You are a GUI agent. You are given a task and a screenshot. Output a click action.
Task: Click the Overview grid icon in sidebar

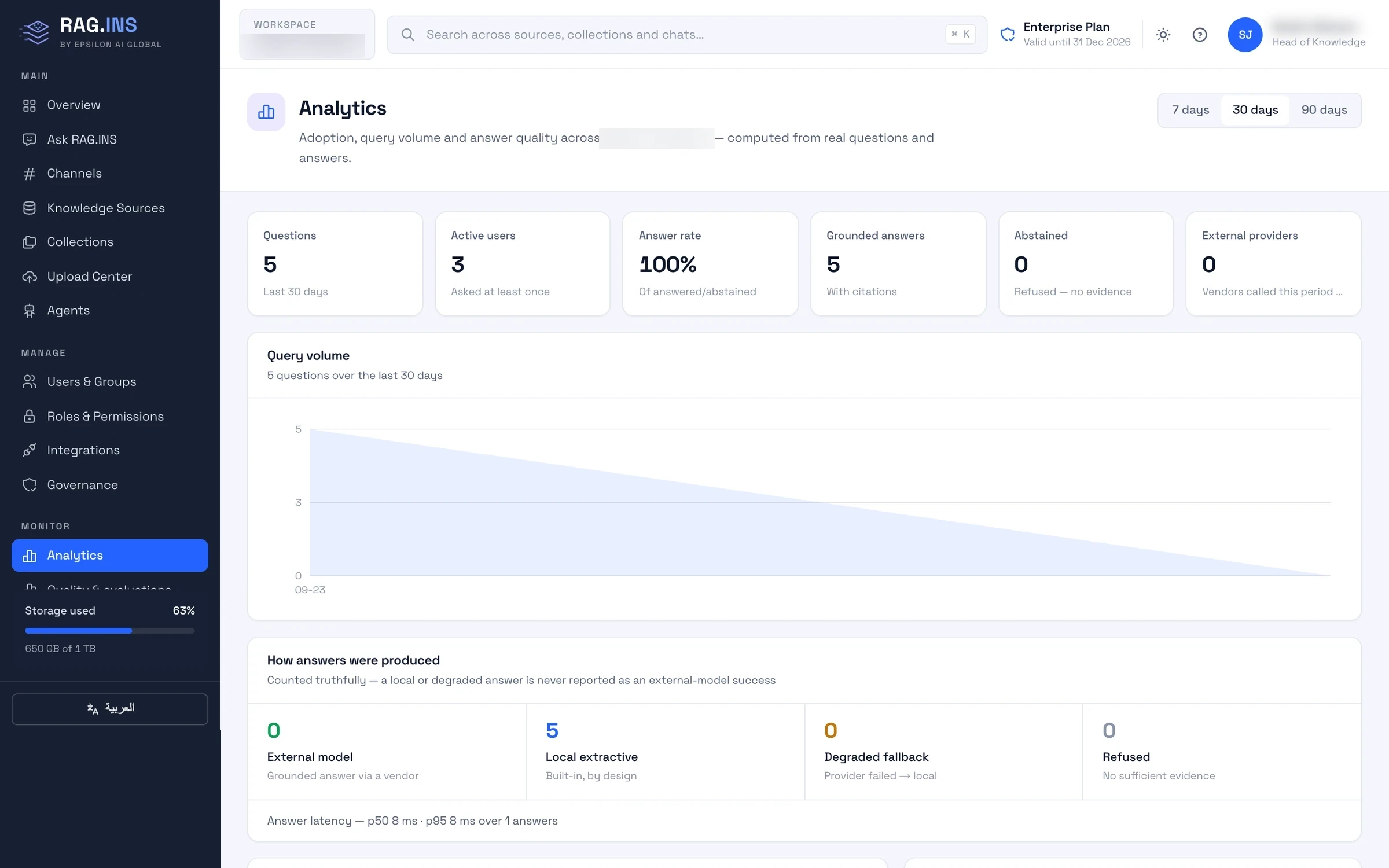[30, 105]
